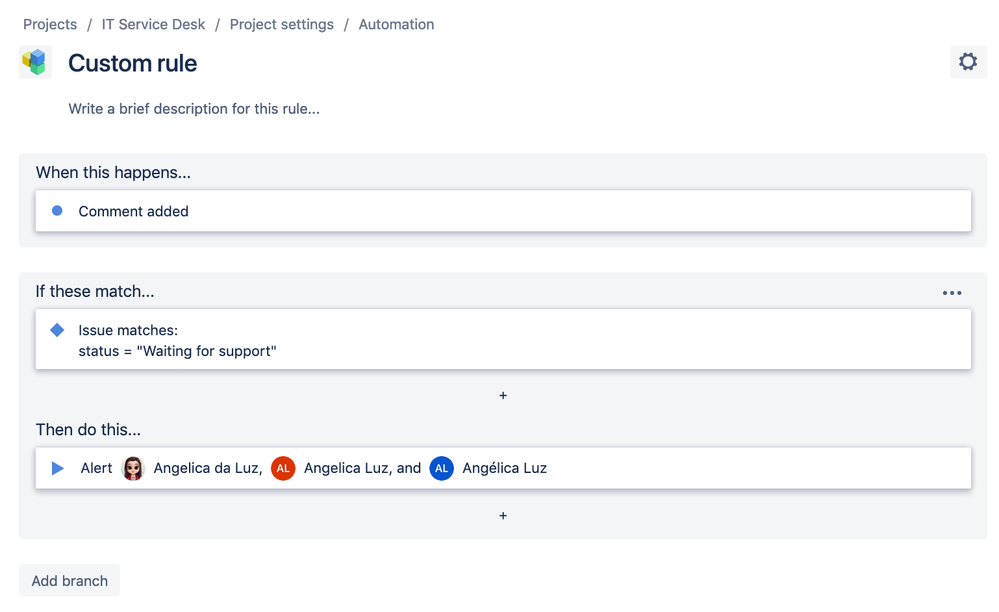Viewport: 999px width, 612px height.
Task: Click the orange AL avatar for Angelica Luz
Action: pyautogui.click(x=282, y=468)
